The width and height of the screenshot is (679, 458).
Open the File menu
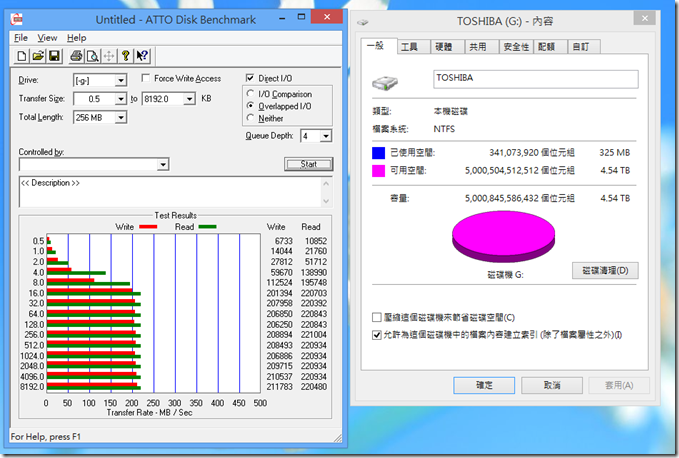pos(21,38)
